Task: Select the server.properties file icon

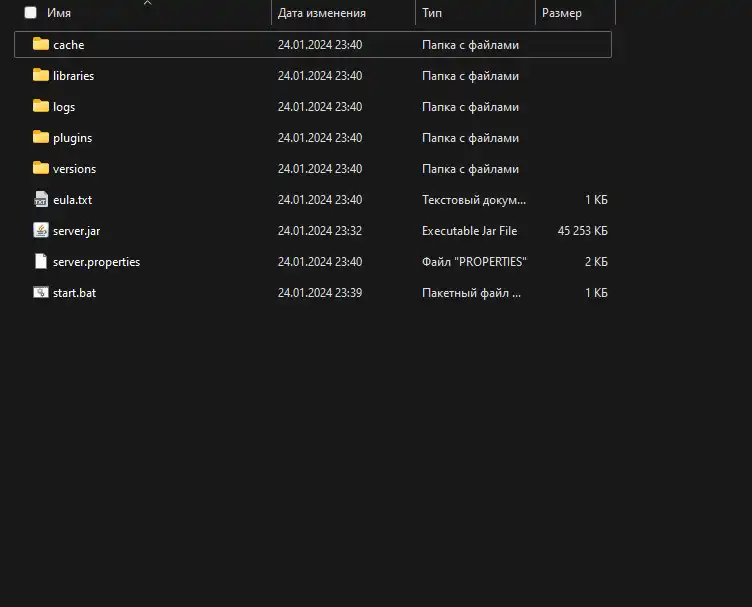Action: pos(41,261)
